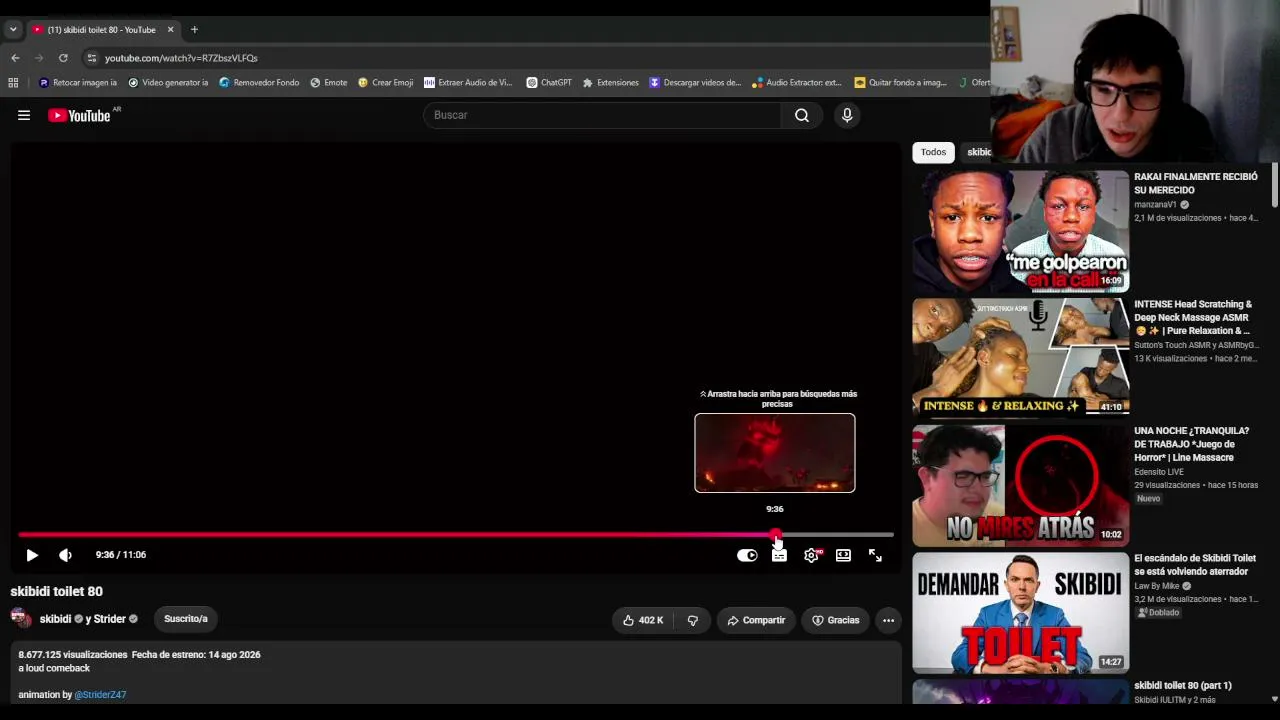The height and width of the screenshot is (720, 1280).
Task: Open the @StriderZ47 channel link
Action: click(100, 695)
